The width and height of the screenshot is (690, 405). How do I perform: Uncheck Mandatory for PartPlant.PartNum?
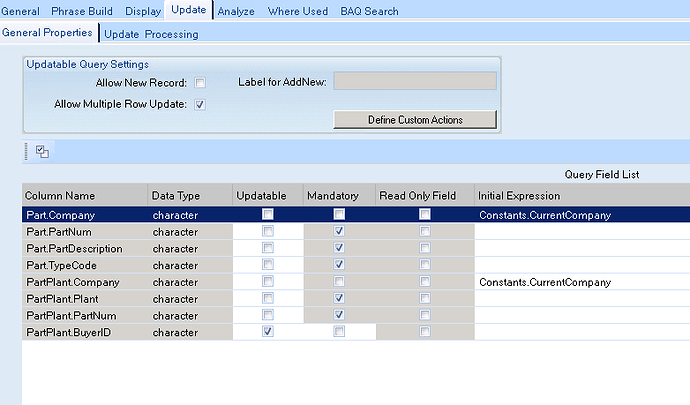point(339,315)
